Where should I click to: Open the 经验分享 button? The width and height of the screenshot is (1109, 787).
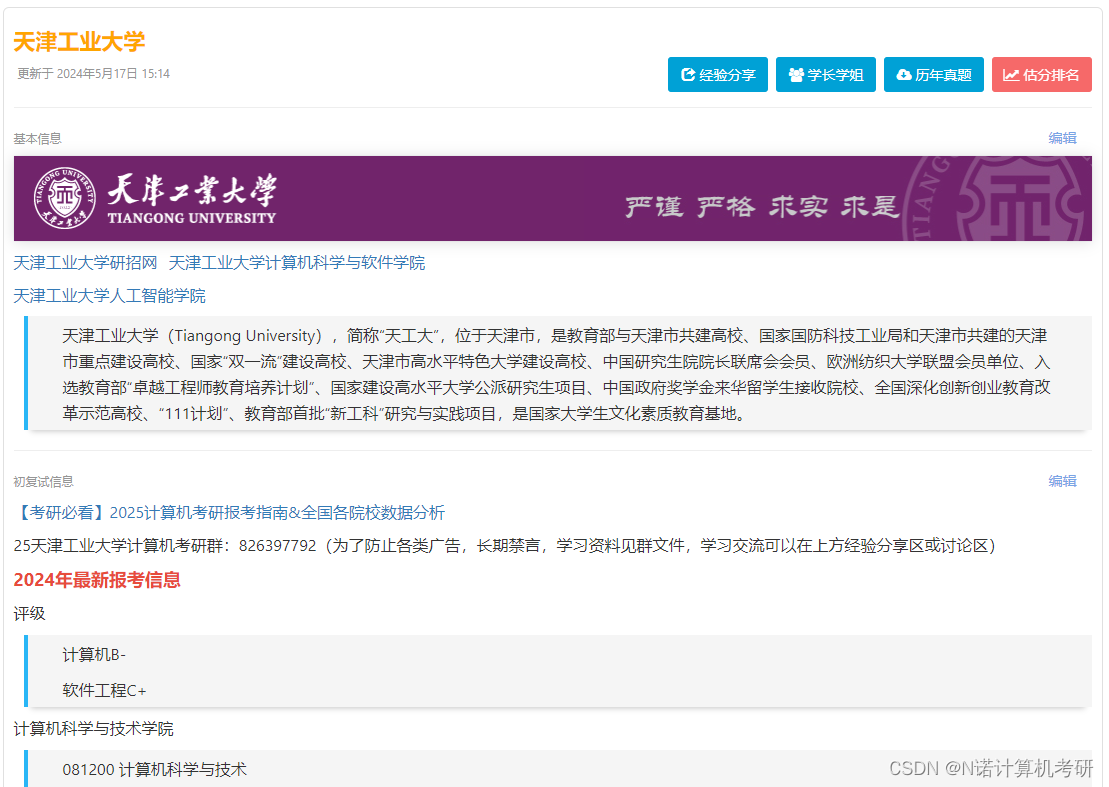[x=717, y=75]
